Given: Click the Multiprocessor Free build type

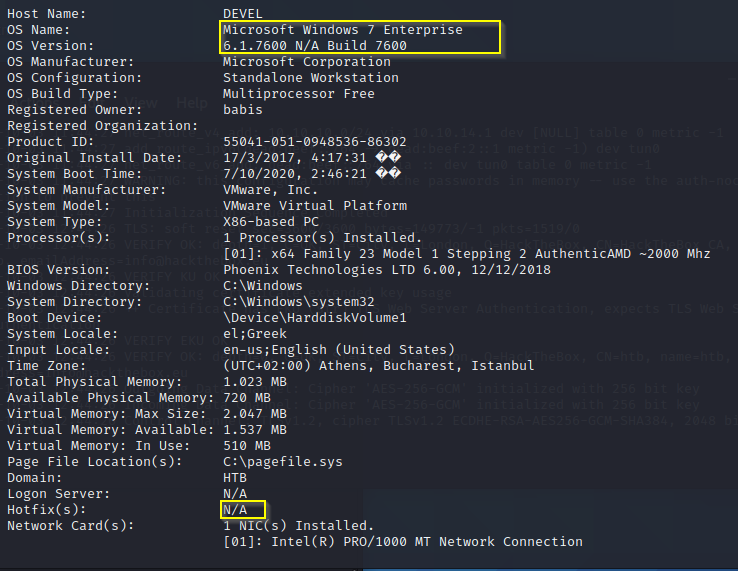Looking at the screenshot, I should pos(298,94).
